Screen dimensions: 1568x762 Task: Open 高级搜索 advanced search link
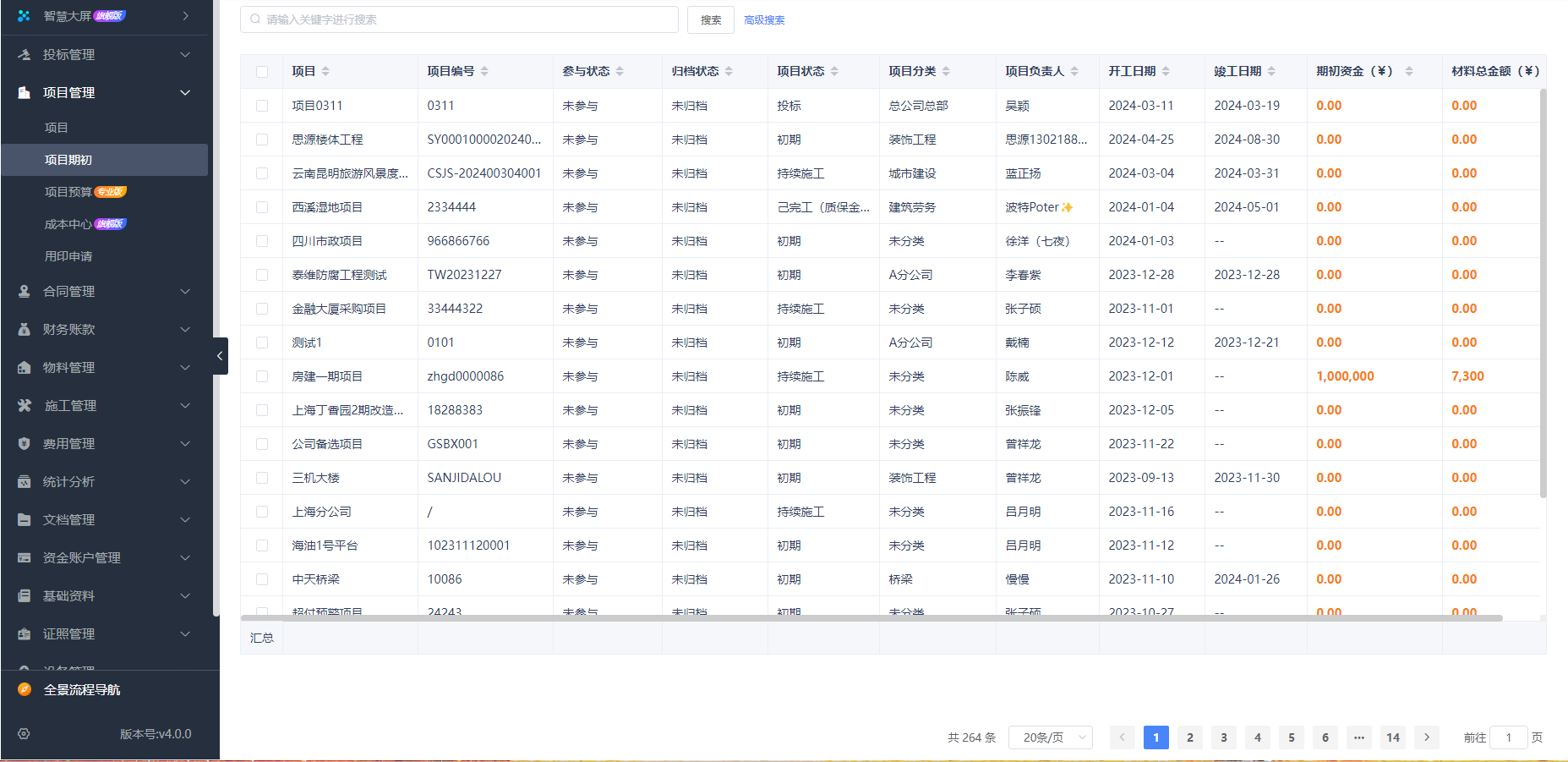coord(763,19)
